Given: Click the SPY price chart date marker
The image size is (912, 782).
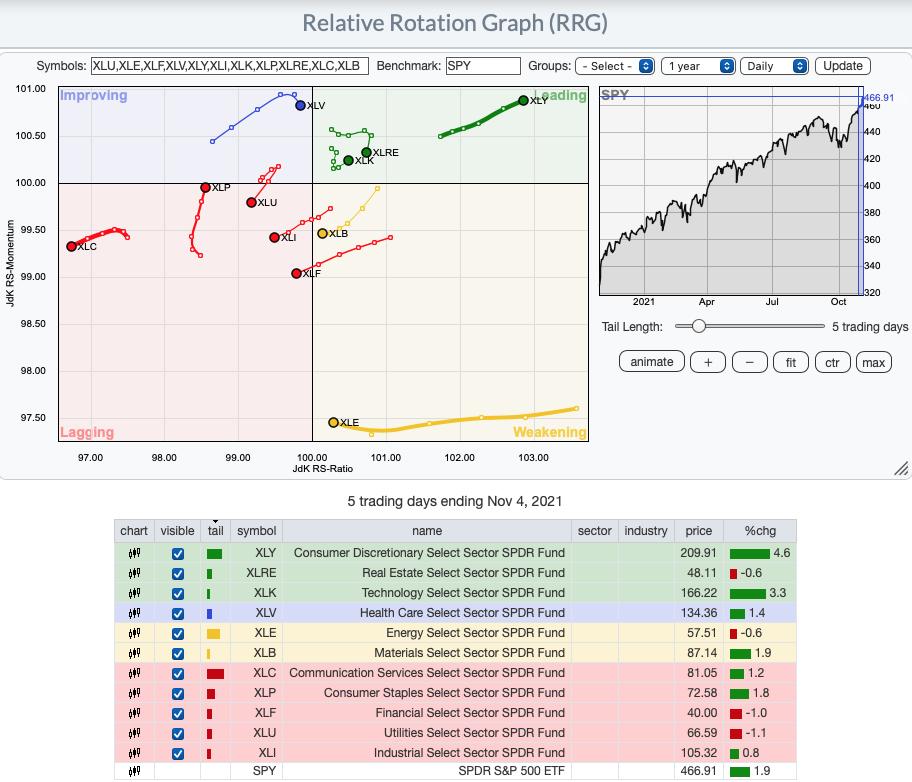Looking at the screenshot, I should [x=861, y=192].
